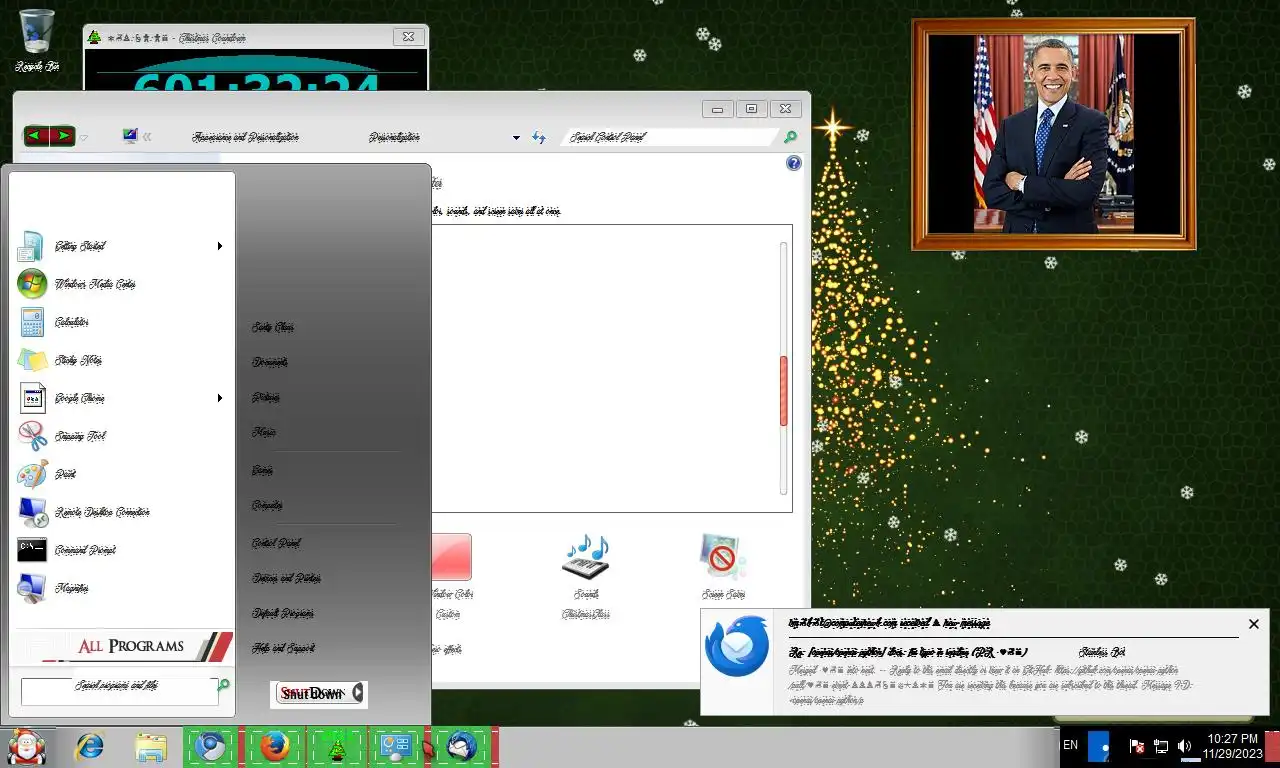Open Pictures from Start menu right pane
1280x768 pixels.
[266, 397]
